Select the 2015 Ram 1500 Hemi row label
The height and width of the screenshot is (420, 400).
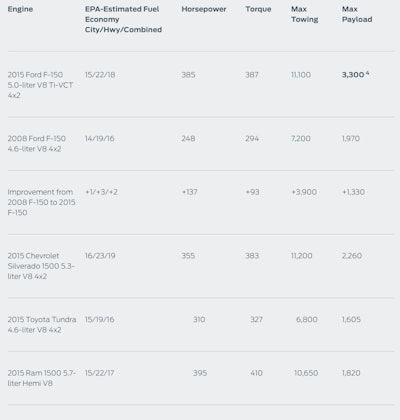pyautogui.click(x=42, y=378)
